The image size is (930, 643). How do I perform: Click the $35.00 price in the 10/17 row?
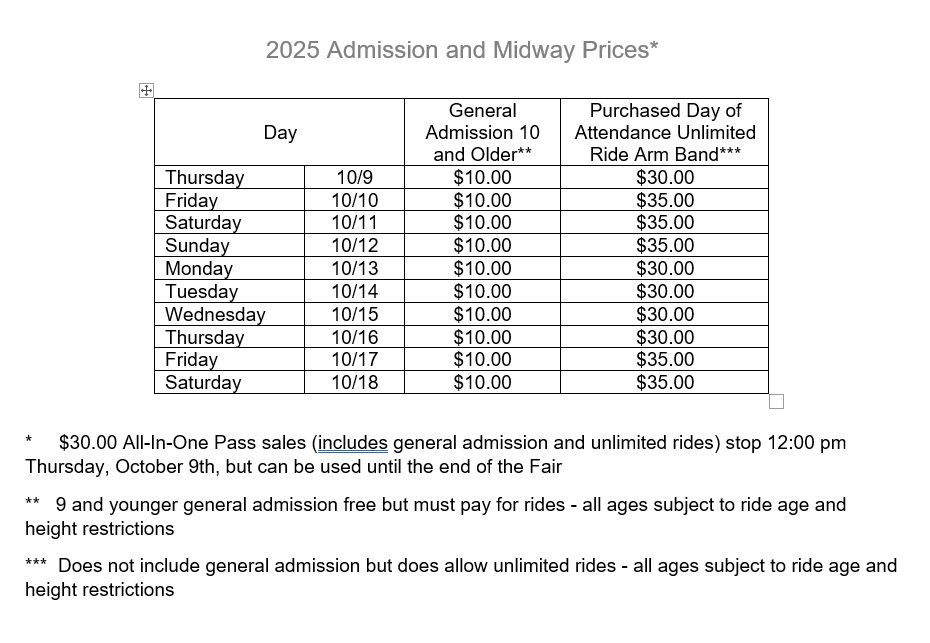pos(665,359)
